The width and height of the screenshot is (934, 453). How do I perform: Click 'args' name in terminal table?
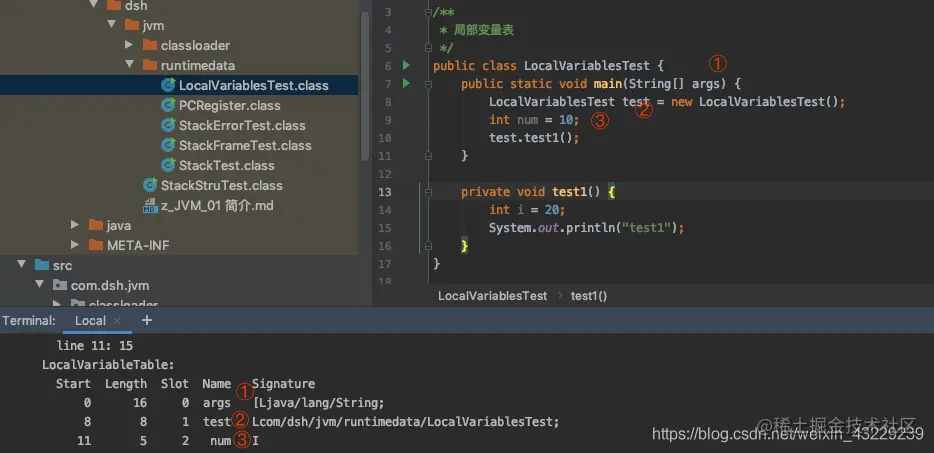[x=216, y=404]
